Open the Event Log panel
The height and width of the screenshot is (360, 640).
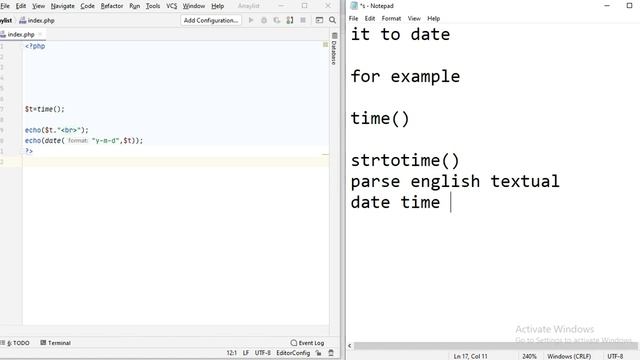pyautogui.click(x=307, y=343)
